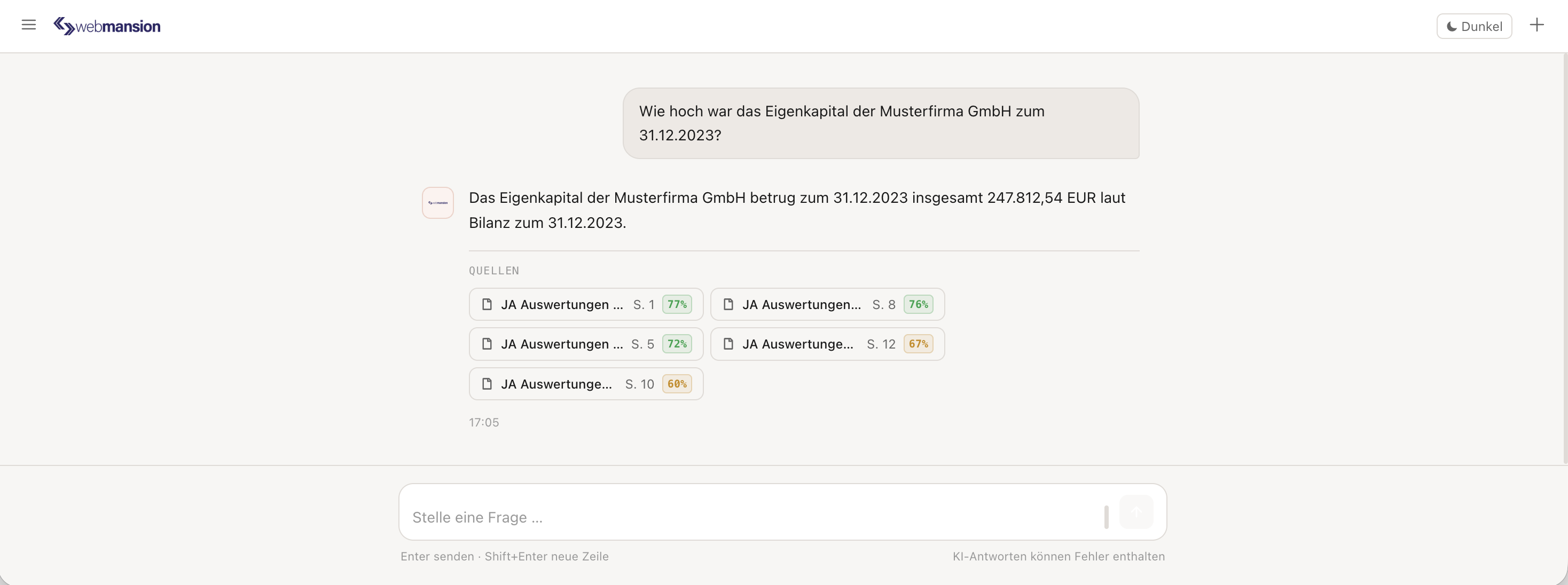Screen dimensions: 1568x585
Task: Click the page scrollbar
Action: click(x=1565, y=258)
